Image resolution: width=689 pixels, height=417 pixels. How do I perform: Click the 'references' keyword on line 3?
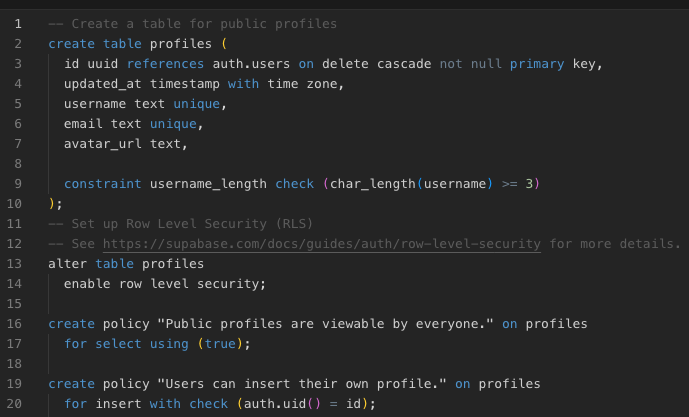pos(165,64)
